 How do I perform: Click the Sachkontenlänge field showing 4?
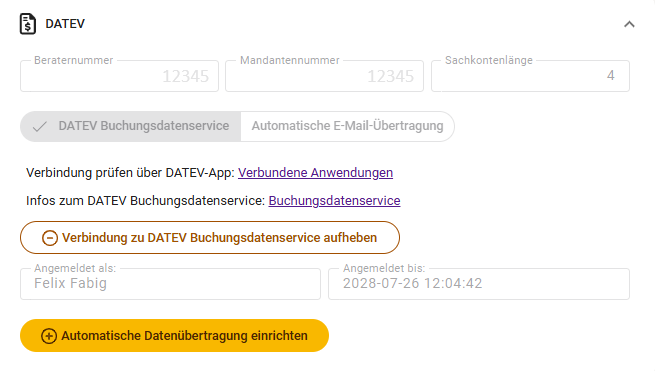coord(530,76)
